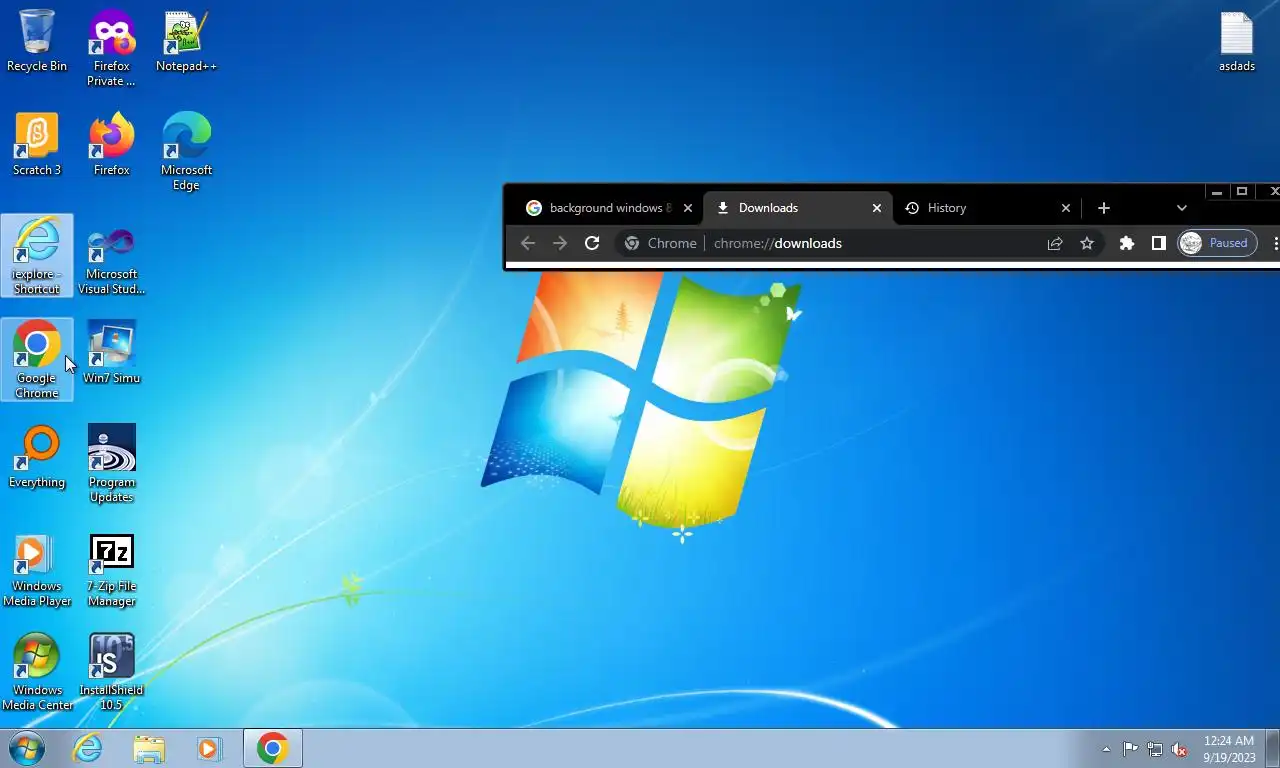Screen dimensions: 1280x768
Task: Click the Share this page icon
Action: pyautogui.click(x=1055, y=243)
